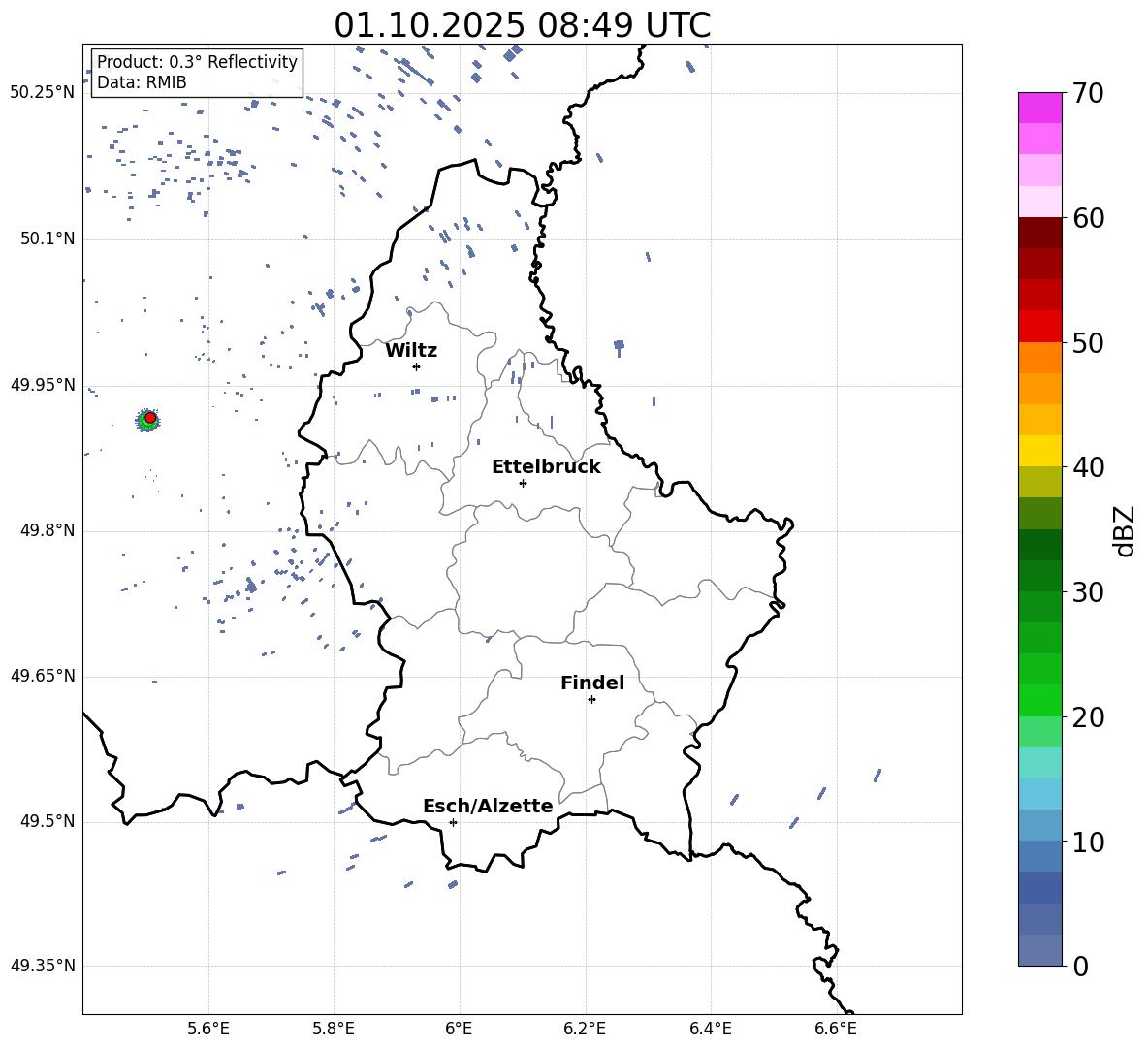The width and height of the screenshot is (1148, 1048).
Task: Click the 50.1°N latitude label
Action: coord(48,238)
